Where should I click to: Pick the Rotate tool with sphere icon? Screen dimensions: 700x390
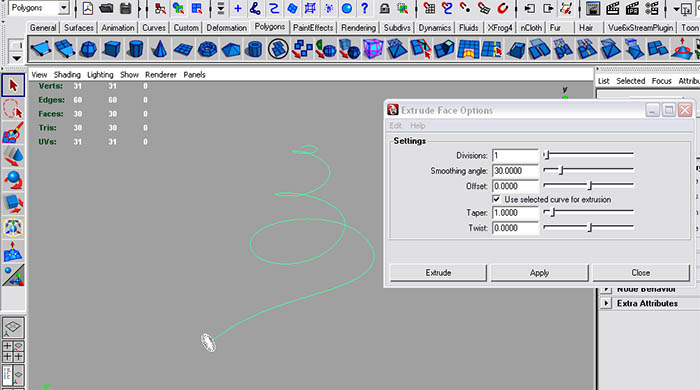[13, 180]
